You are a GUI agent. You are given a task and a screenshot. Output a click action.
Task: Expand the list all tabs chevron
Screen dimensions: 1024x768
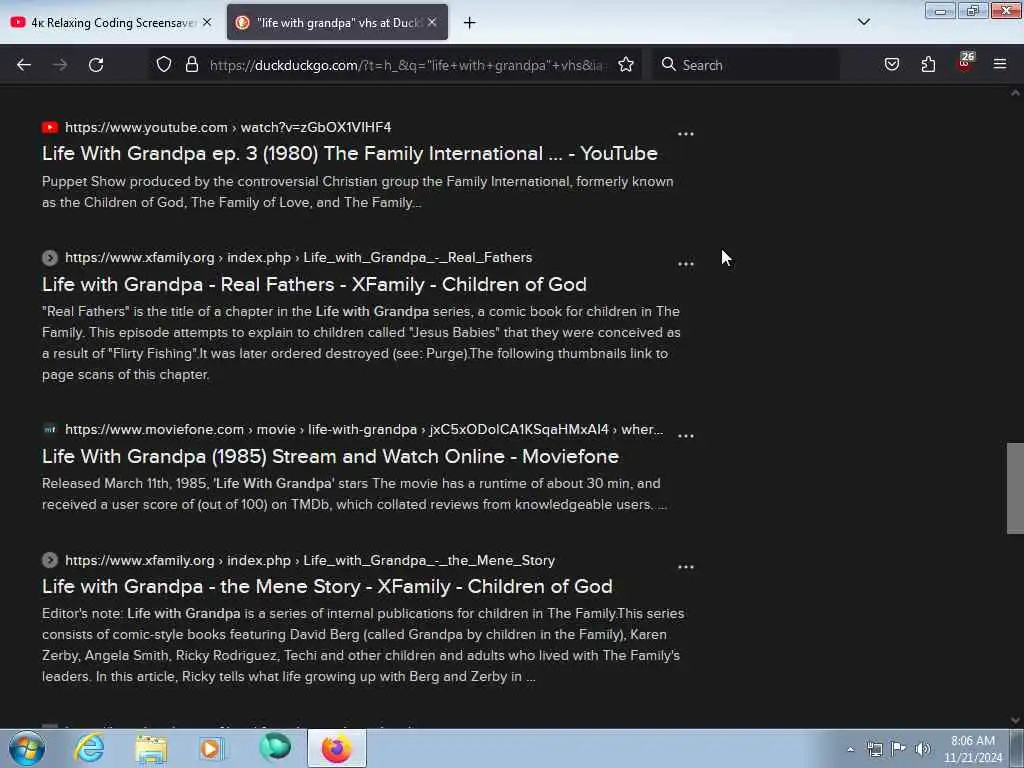point(864,22)
